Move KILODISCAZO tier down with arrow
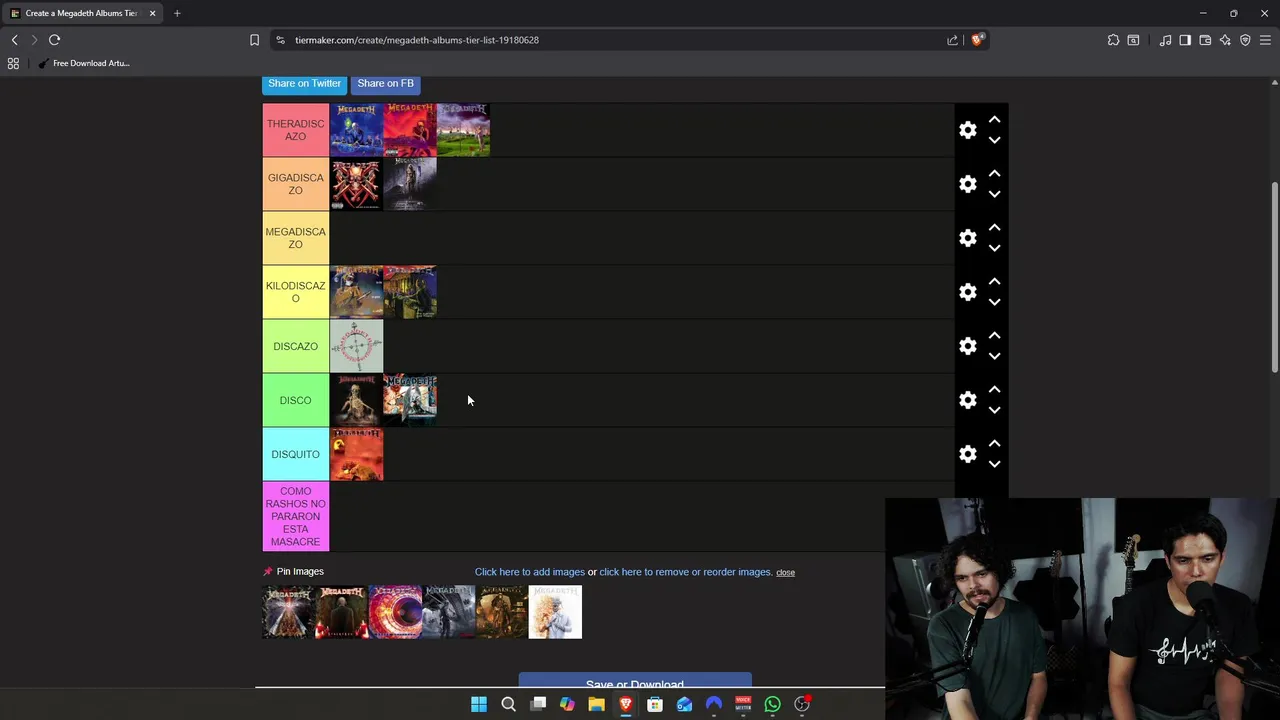The width and height of the screenshot is (1280, 720). coord(994,303)
